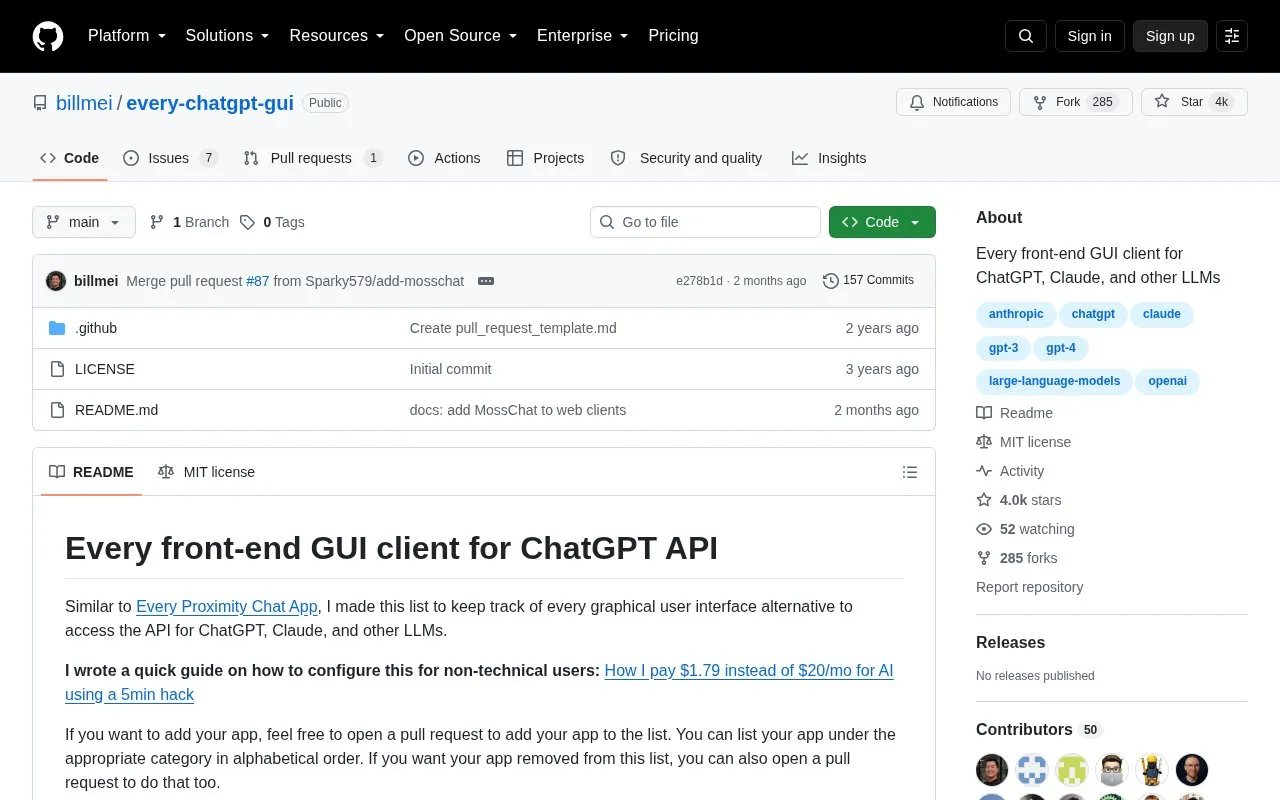Viewport: 1280px width, 800px height.
Task: Expand the Platform menu
Action: pyautogui.click(x=127, y=36)
